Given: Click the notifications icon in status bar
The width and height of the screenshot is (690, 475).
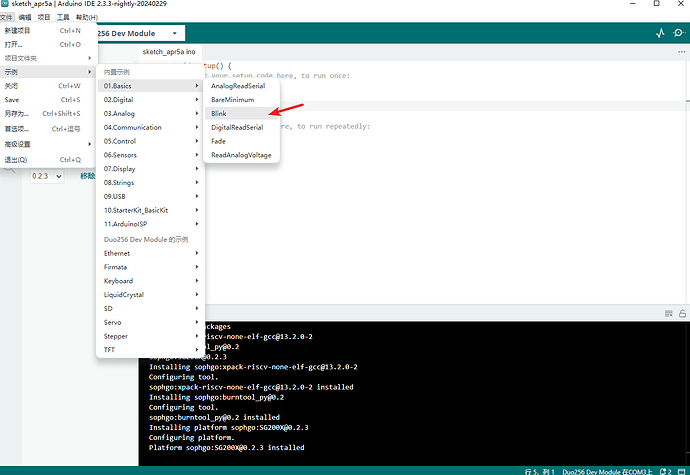Looking at the screenshot, I should pos(666,471).
